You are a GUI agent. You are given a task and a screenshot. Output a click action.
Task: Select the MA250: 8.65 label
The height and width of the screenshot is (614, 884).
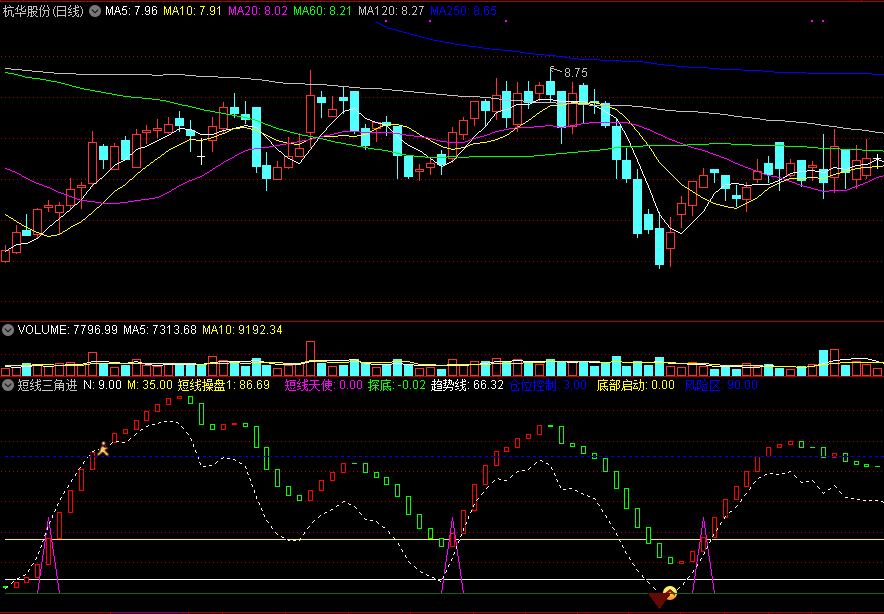463,11
